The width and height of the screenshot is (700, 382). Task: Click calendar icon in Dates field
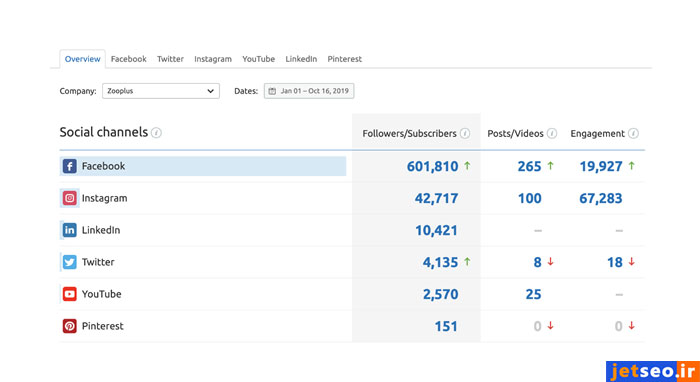click(272, 91)
